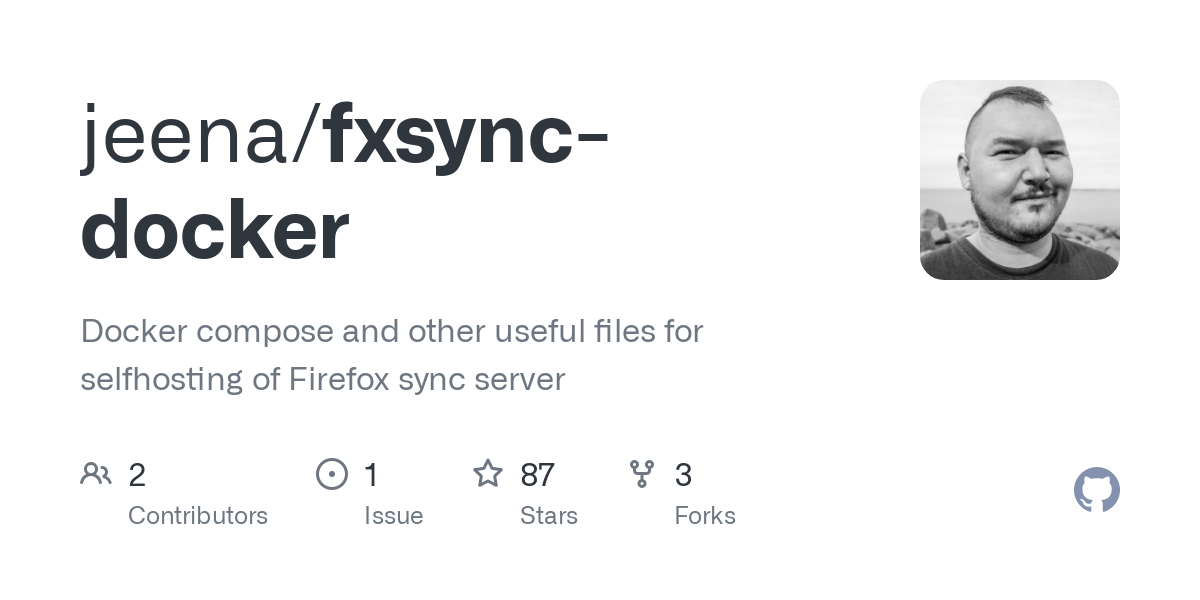Click the stars count number 87
The image size is (1200, 600).
tap(537, 475)
